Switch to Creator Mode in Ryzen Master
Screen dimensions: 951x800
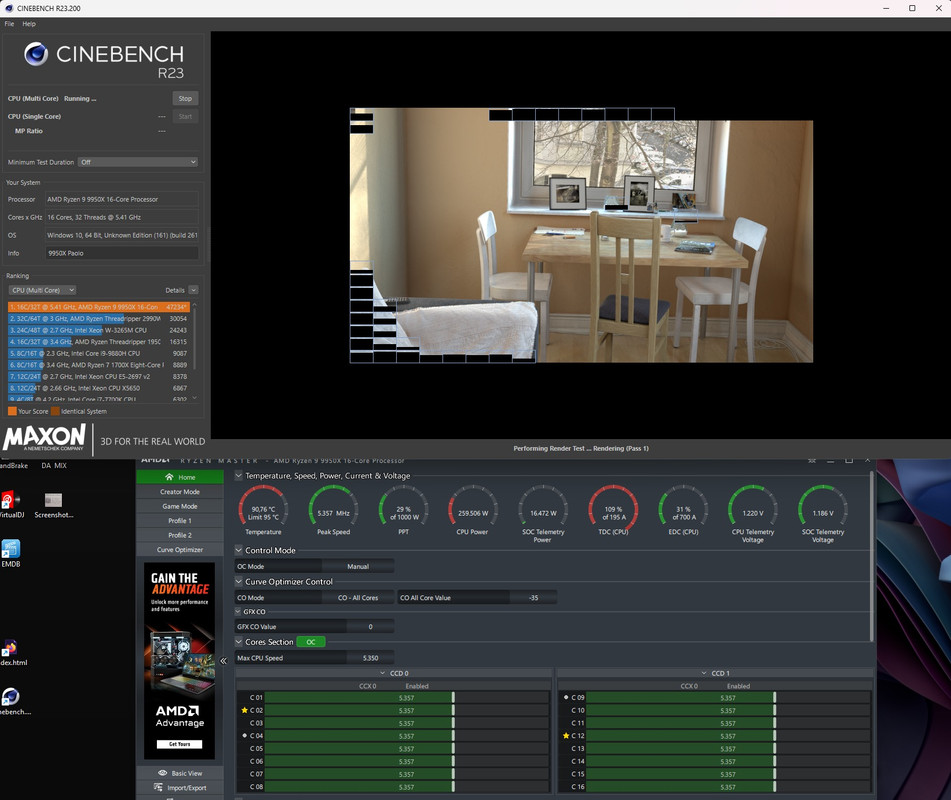(180, 491)
